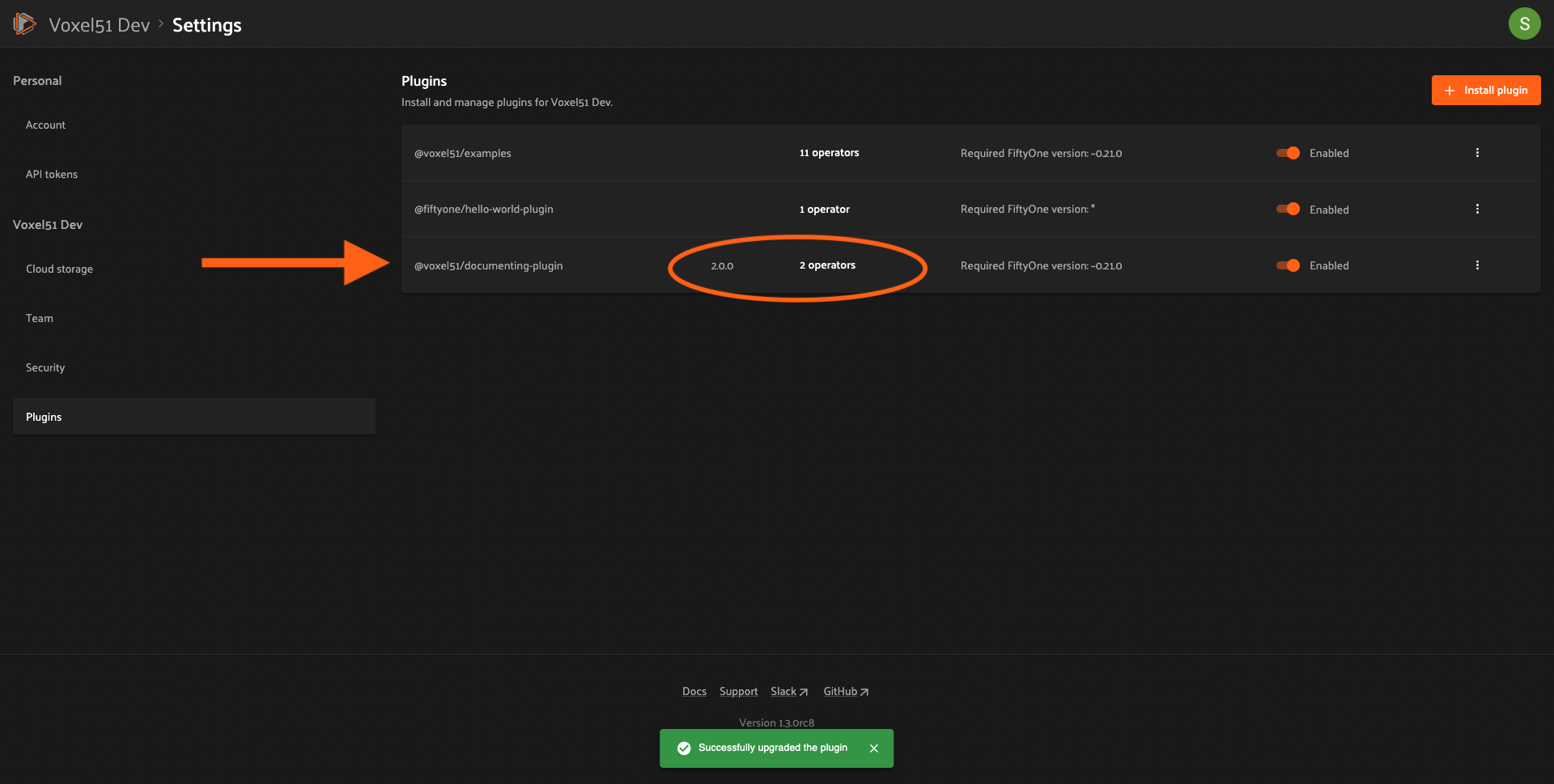Navigate to Team settings

(x=193, y=318)
